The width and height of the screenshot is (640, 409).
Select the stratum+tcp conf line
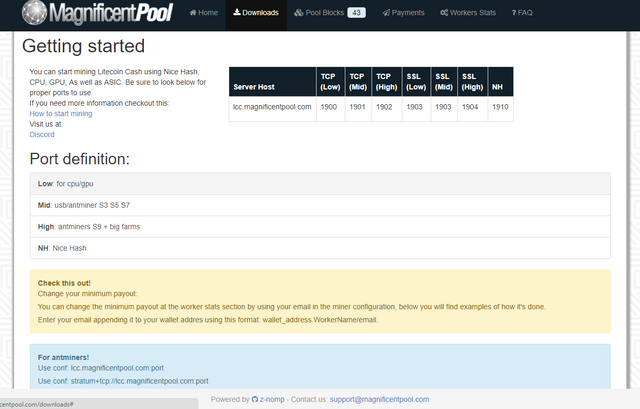123,381
